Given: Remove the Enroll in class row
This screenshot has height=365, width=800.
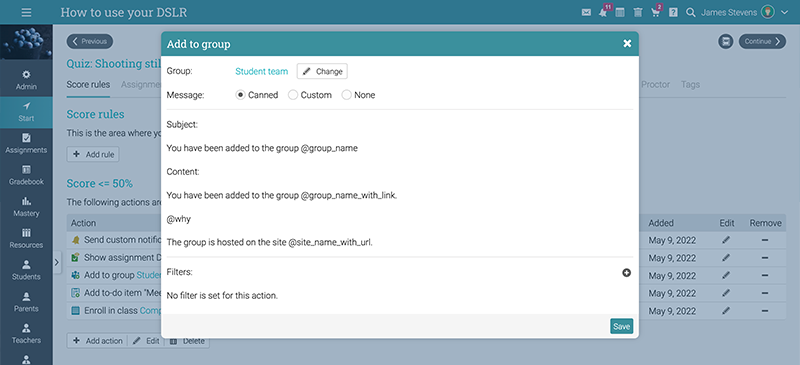Looking at the screenshot, I should pos(764,311).
